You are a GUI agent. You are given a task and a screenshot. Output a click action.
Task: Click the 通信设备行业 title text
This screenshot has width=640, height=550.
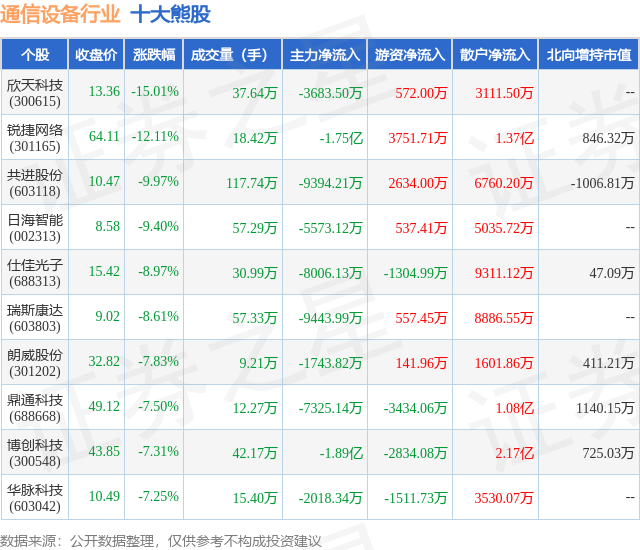[60, 14]
